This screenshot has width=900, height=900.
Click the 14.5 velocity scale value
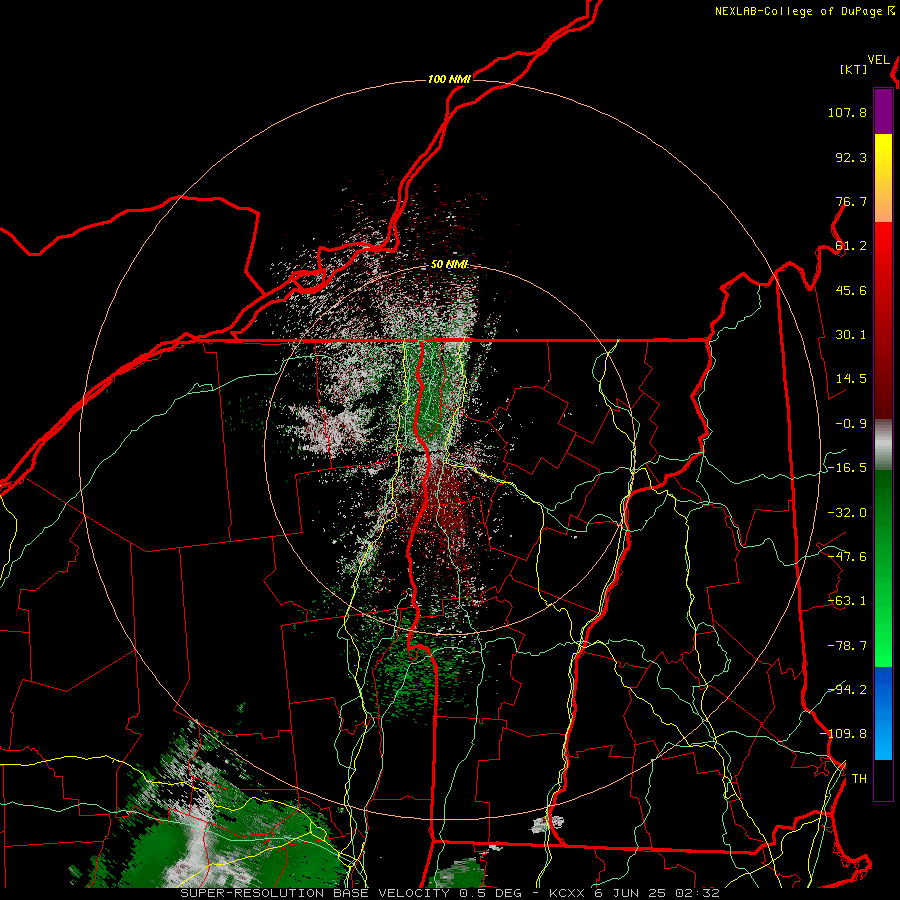point(851,379)
